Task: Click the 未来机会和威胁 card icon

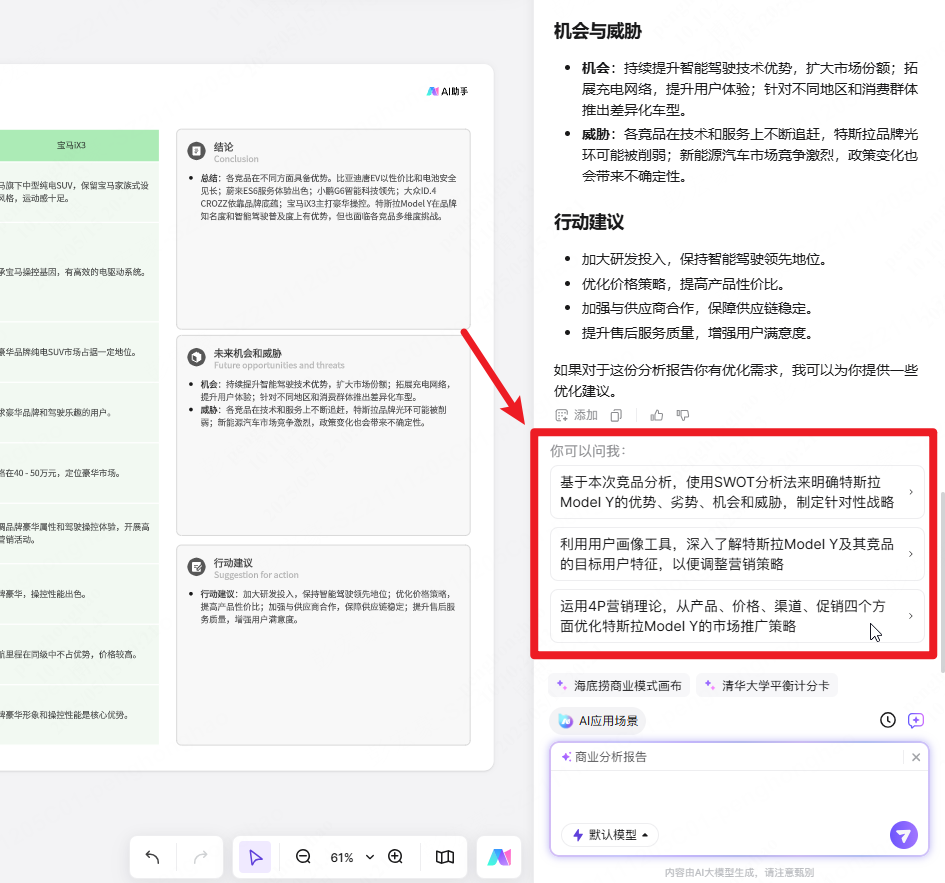Action: 196,357
